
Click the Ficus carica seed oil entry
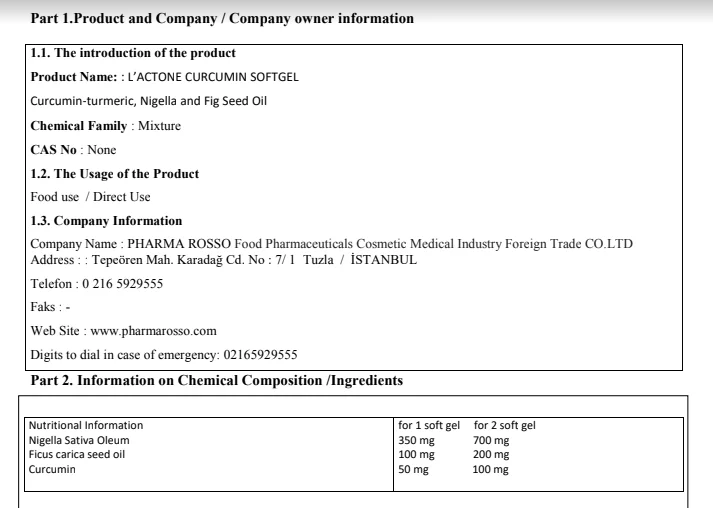(x=79, y=454)
